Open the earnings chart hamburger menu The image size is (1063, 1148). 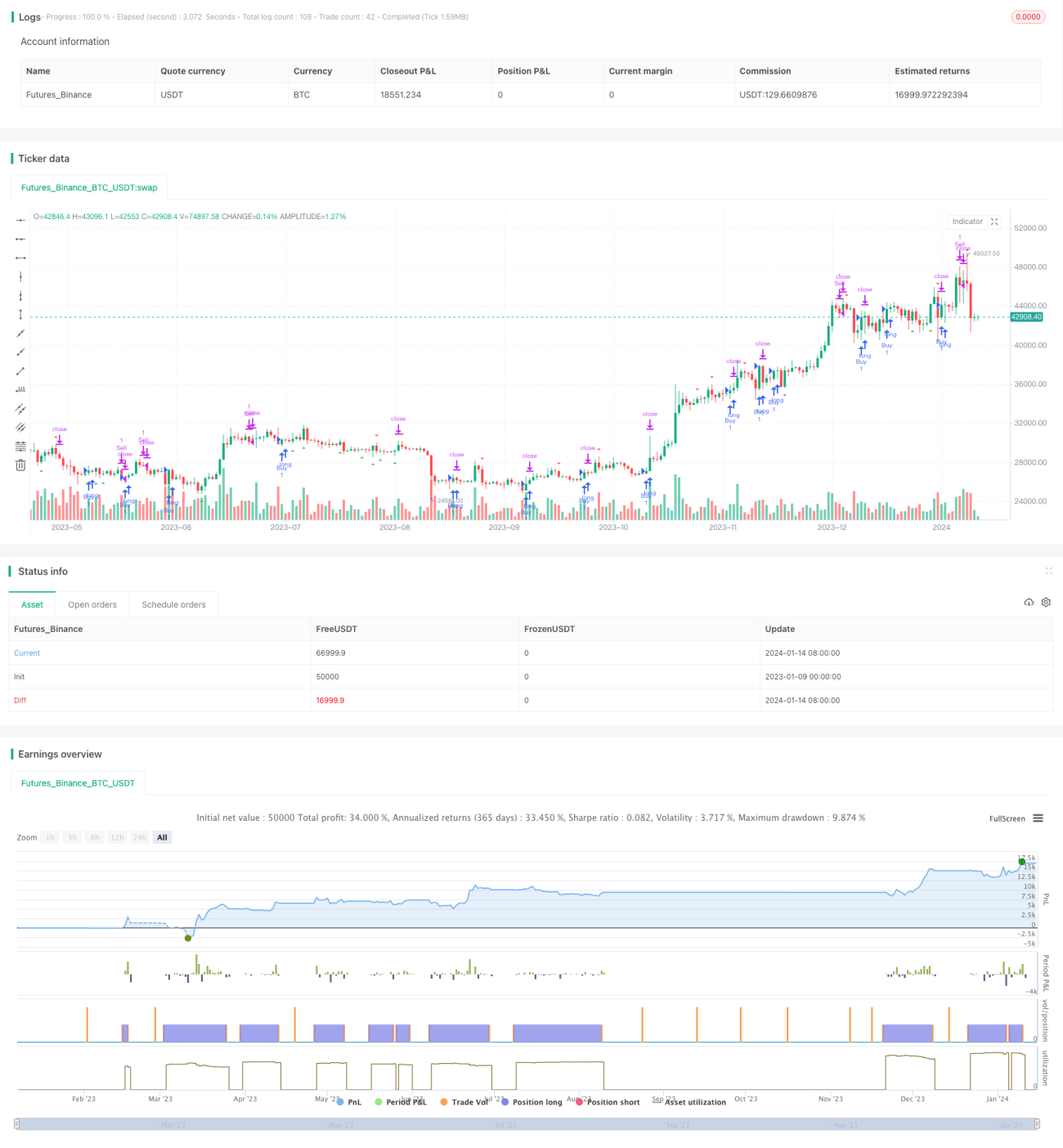coord(1038,818)
